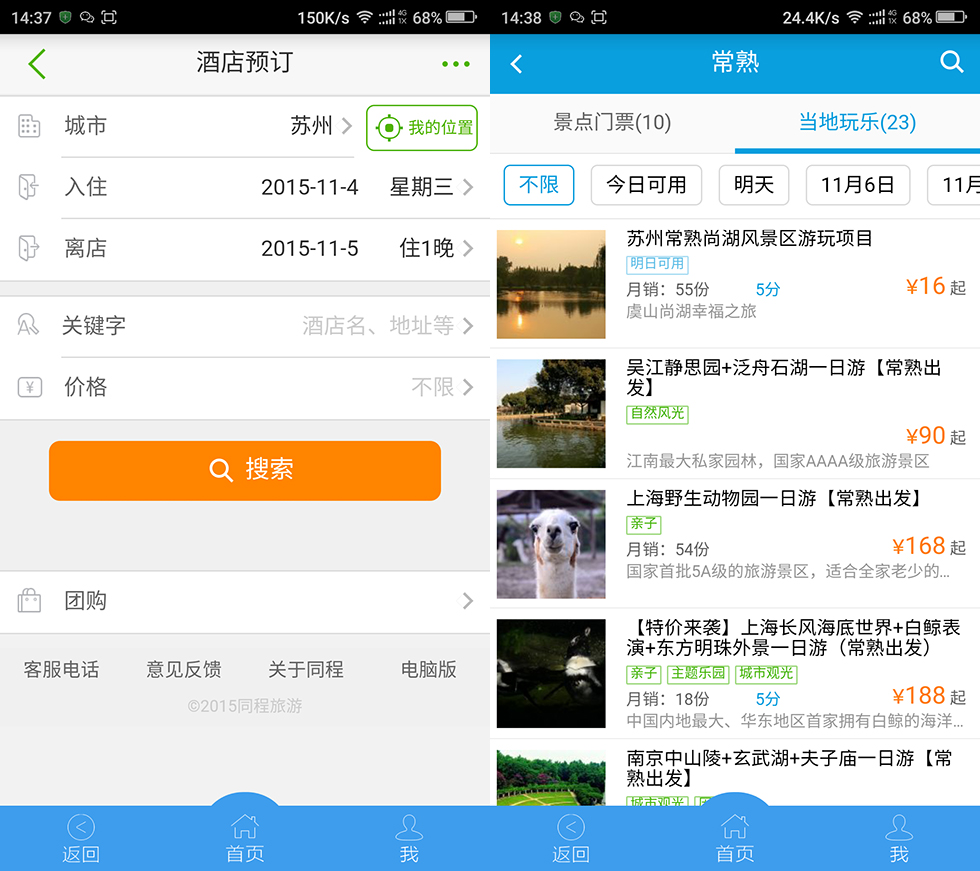
Task: Select the 明天 filter
Action: [754, 185]
